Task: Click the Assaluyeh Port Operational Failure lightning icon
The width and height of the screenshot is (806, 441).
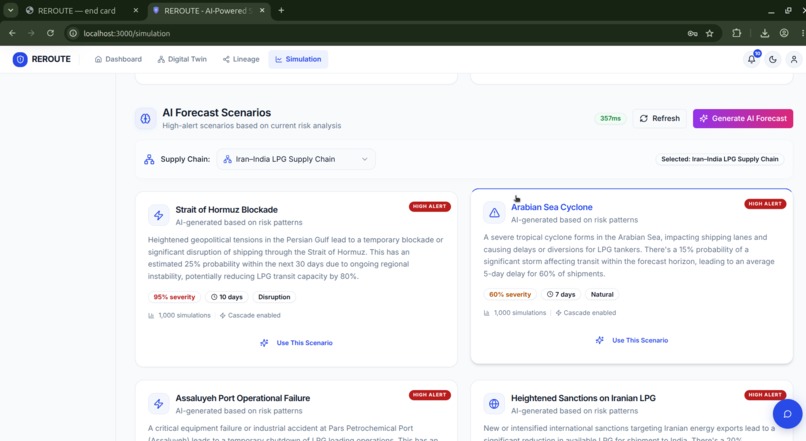Action: [x=158, y=404]
